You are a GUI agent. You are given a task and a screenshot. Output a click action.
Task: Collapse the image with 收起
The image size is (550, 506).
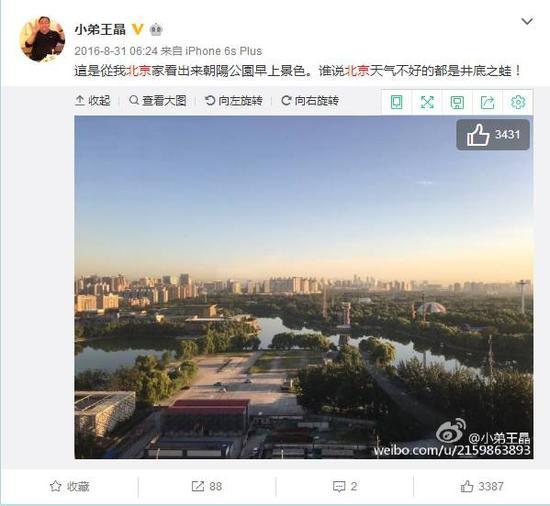pos(93,101)
